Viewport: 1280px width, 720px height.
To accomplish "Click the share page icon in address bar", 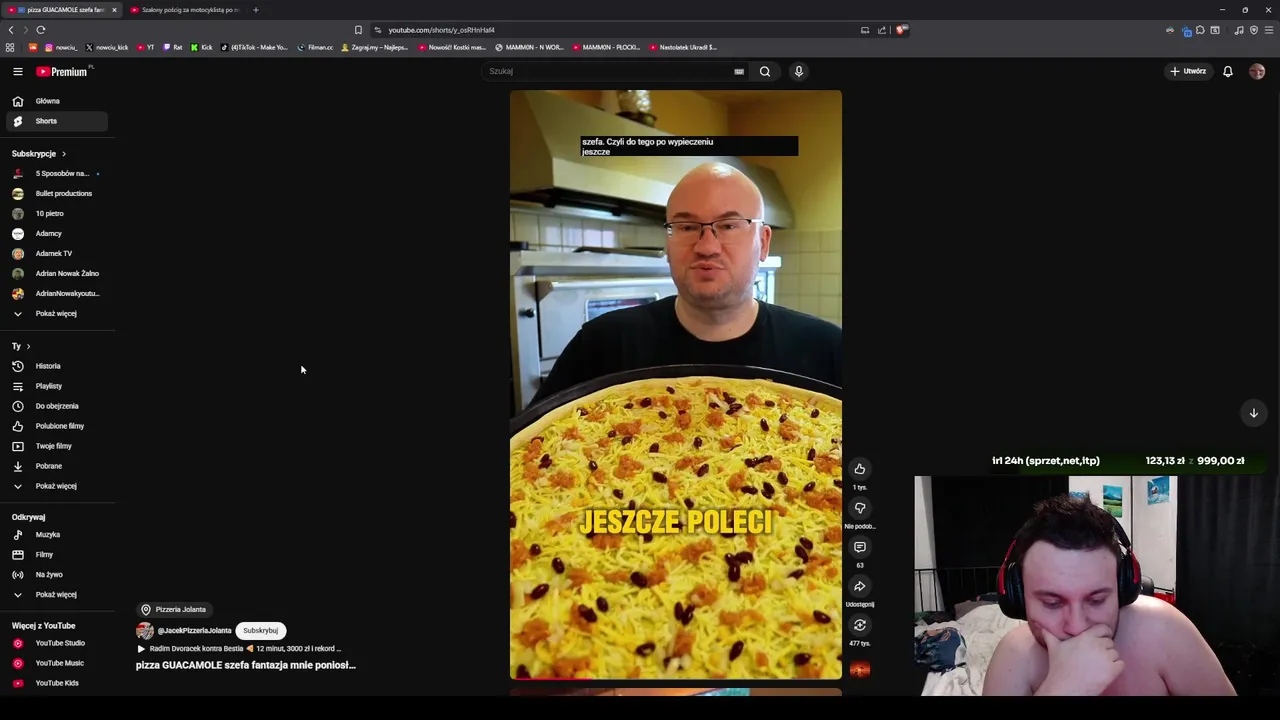I will (x=882, y=30).
